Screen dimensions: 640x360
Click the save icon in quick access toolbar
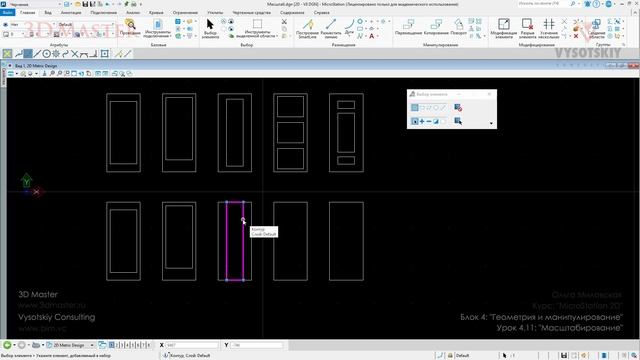[85, 4]
